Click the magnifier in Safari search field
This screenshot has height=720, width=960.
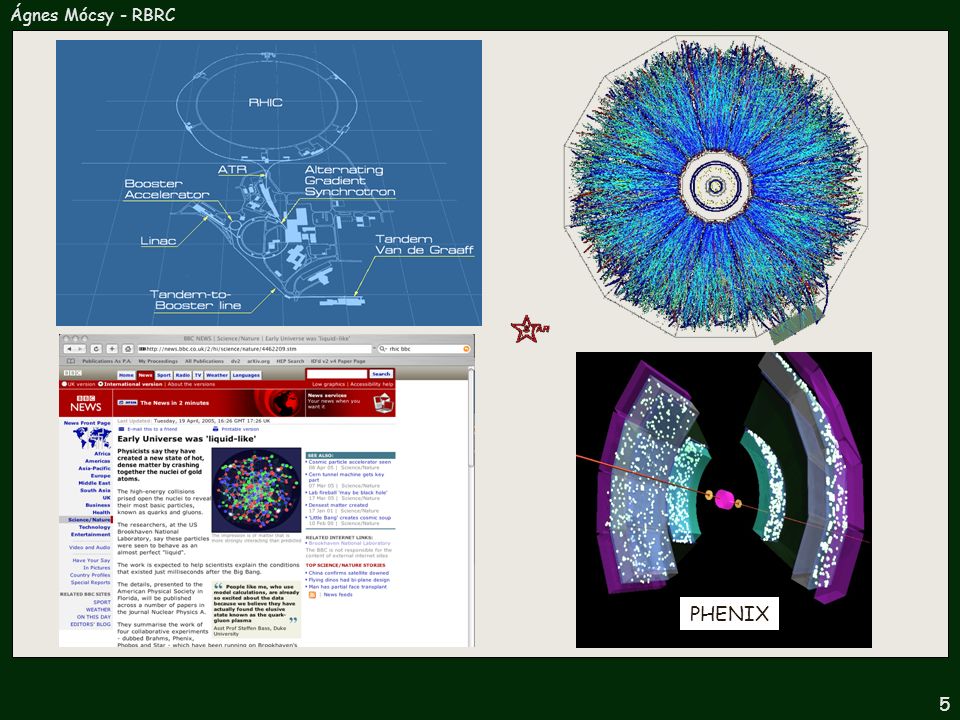point(383,349)
